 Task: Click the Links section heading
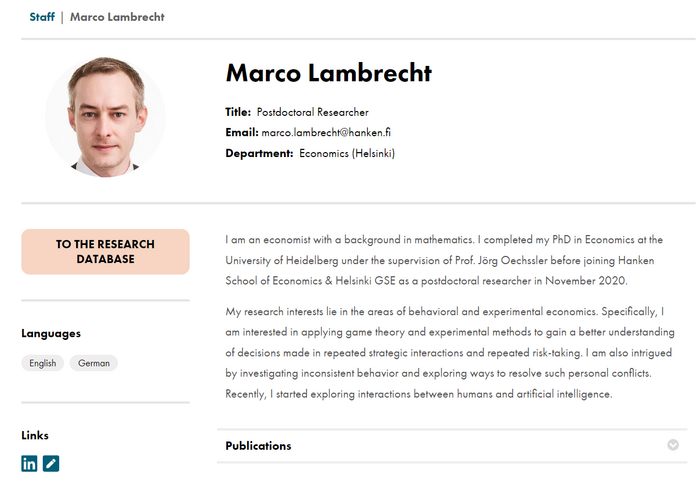click(x=35, y=435)
